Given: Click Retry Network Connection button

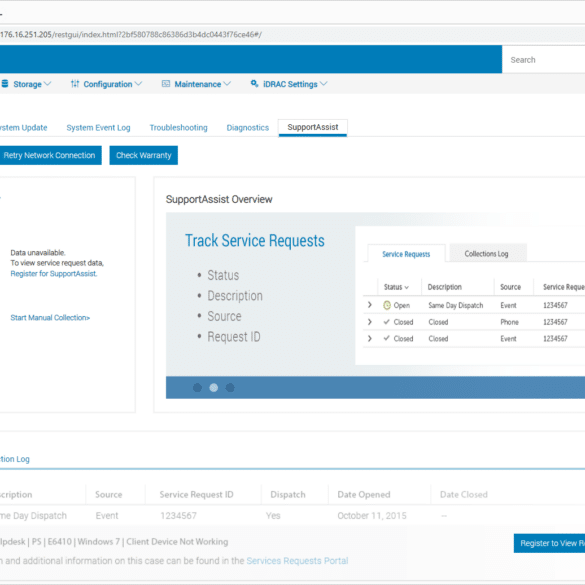Looking at the screenshot, I should pos(50,155).
